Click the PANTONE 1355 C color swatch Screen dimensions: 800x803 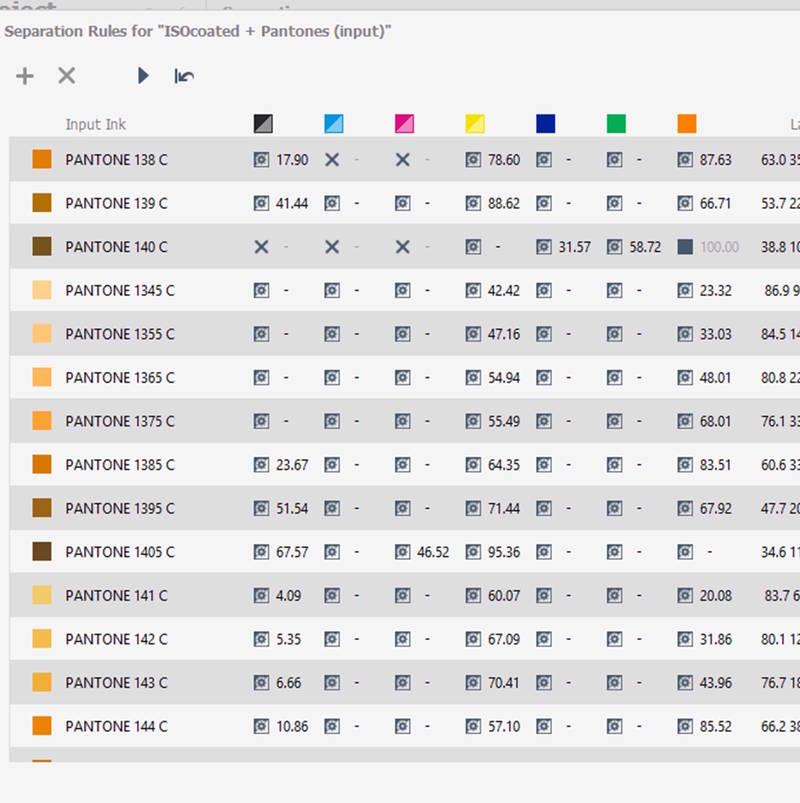pos(42,333)
